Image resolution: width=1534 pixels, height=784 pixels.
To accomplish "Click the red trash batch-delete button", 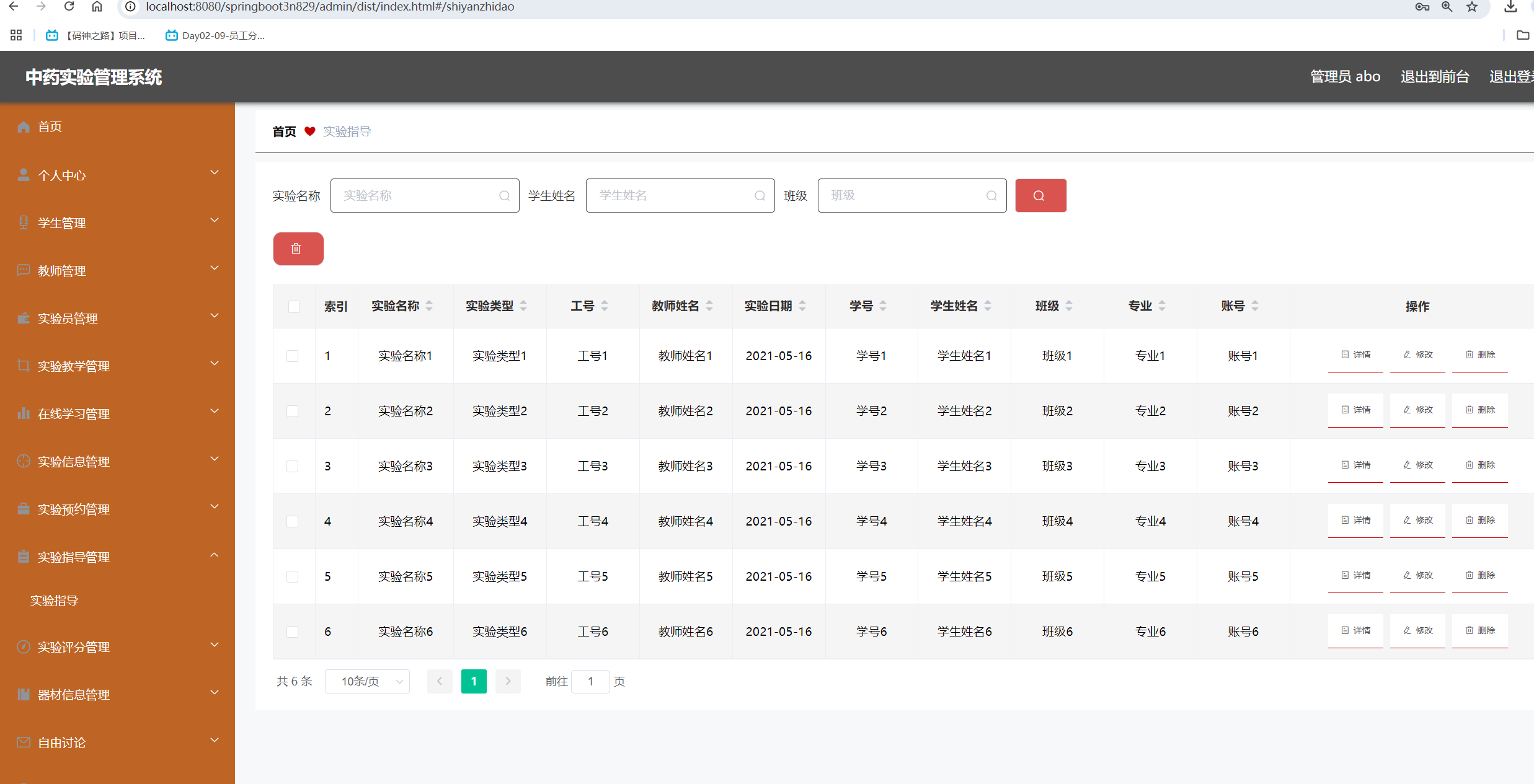I will tap(298, 249).
